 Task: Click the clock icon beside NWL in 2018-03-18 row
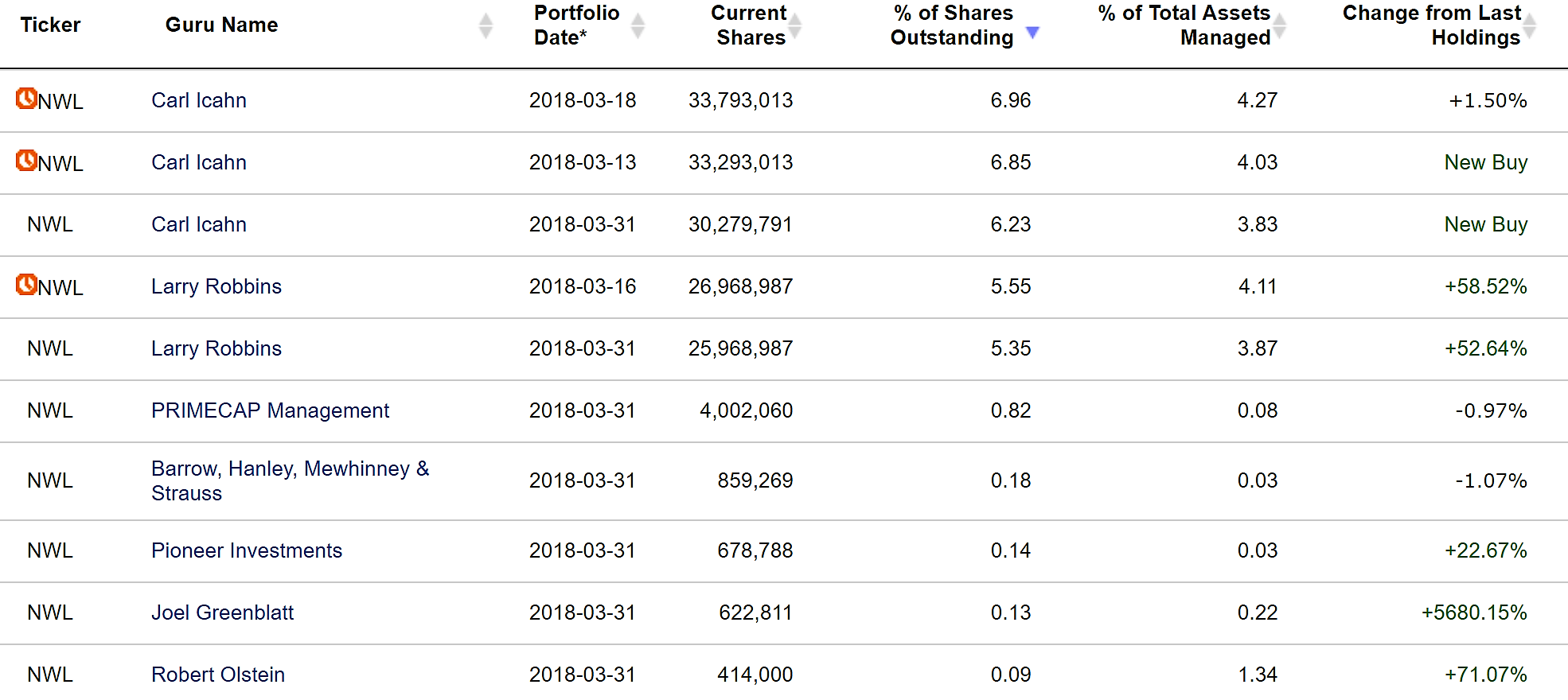click(x=26, y=98)
